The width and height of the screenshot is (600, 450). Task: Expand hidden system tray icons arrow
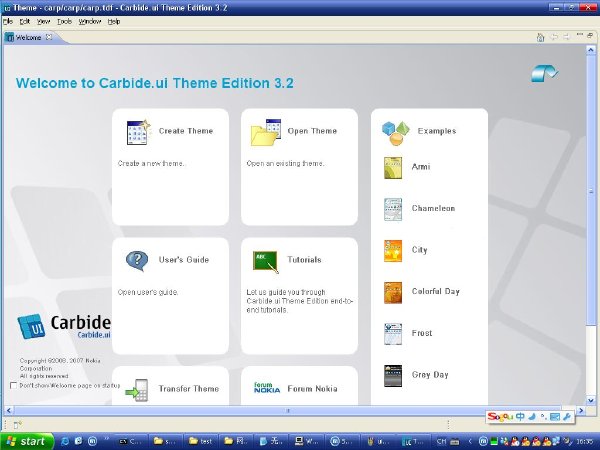click(470, 441)
